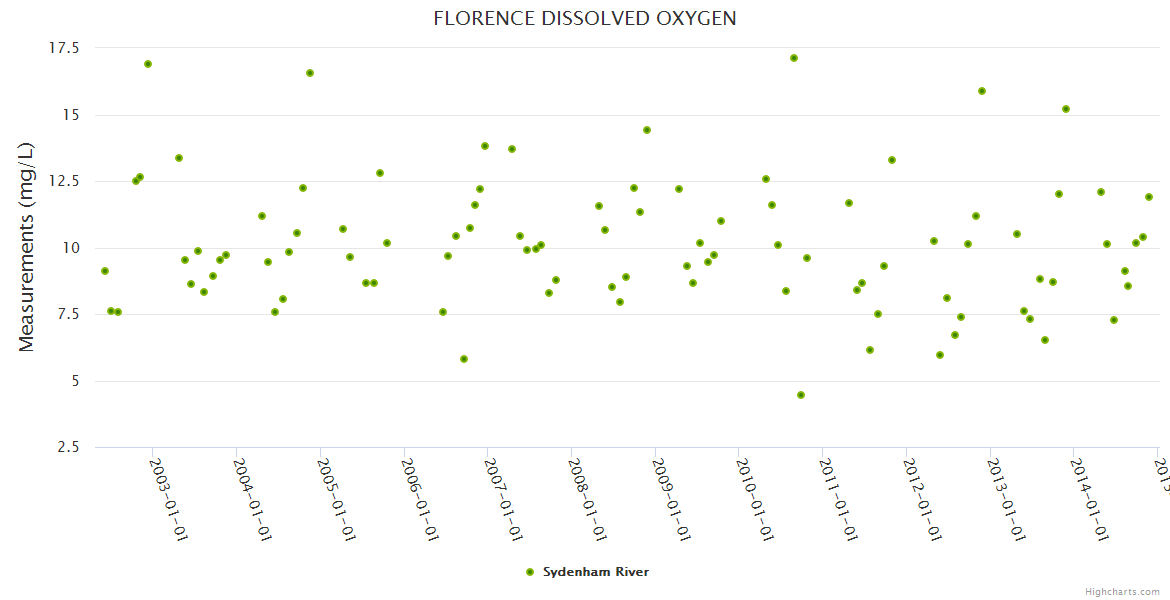
Task: Toggle the Sydenham River legend label
Action: (596, 572)
